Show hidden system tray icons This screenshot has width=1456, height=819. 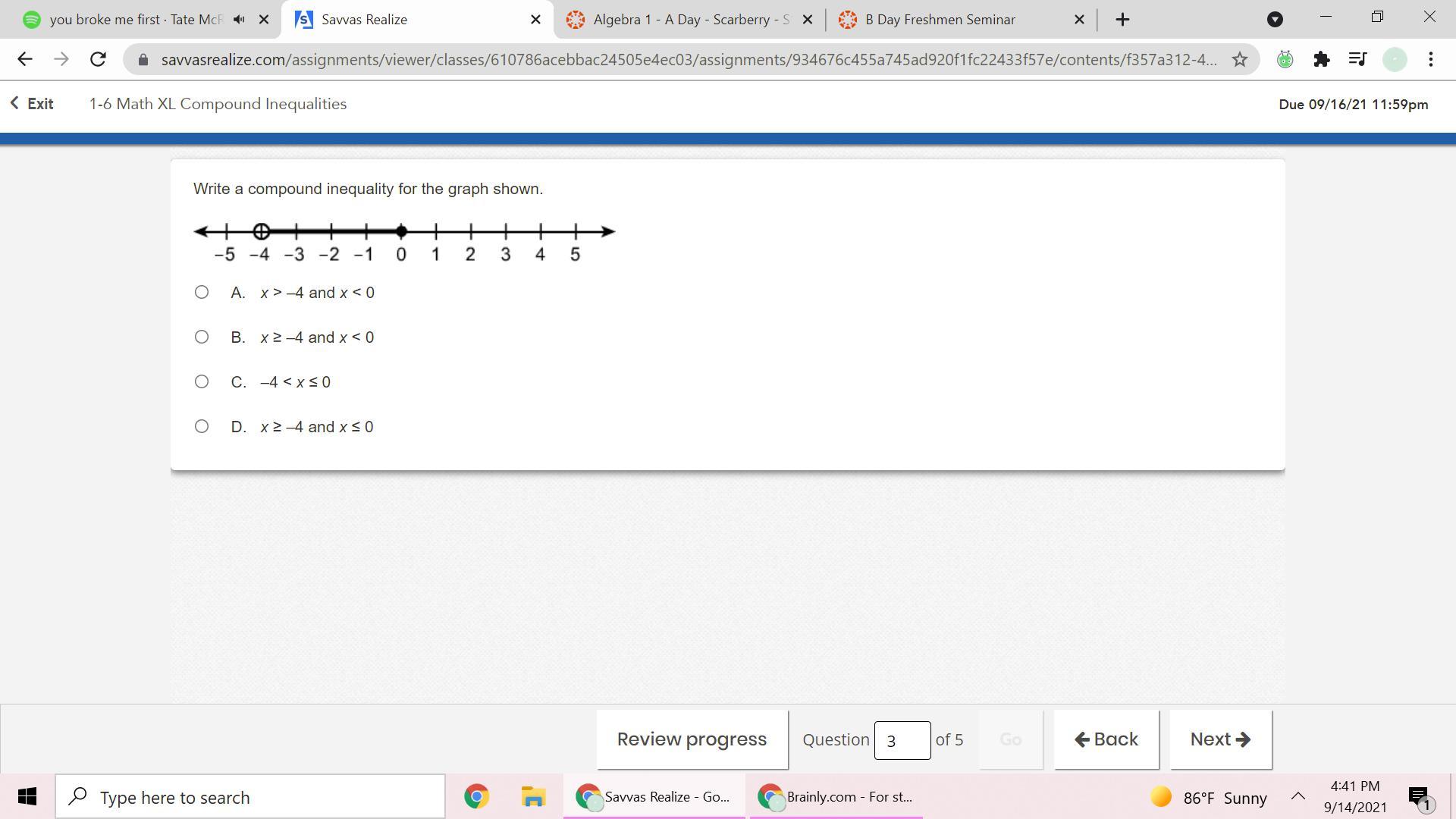[1298, 796]
